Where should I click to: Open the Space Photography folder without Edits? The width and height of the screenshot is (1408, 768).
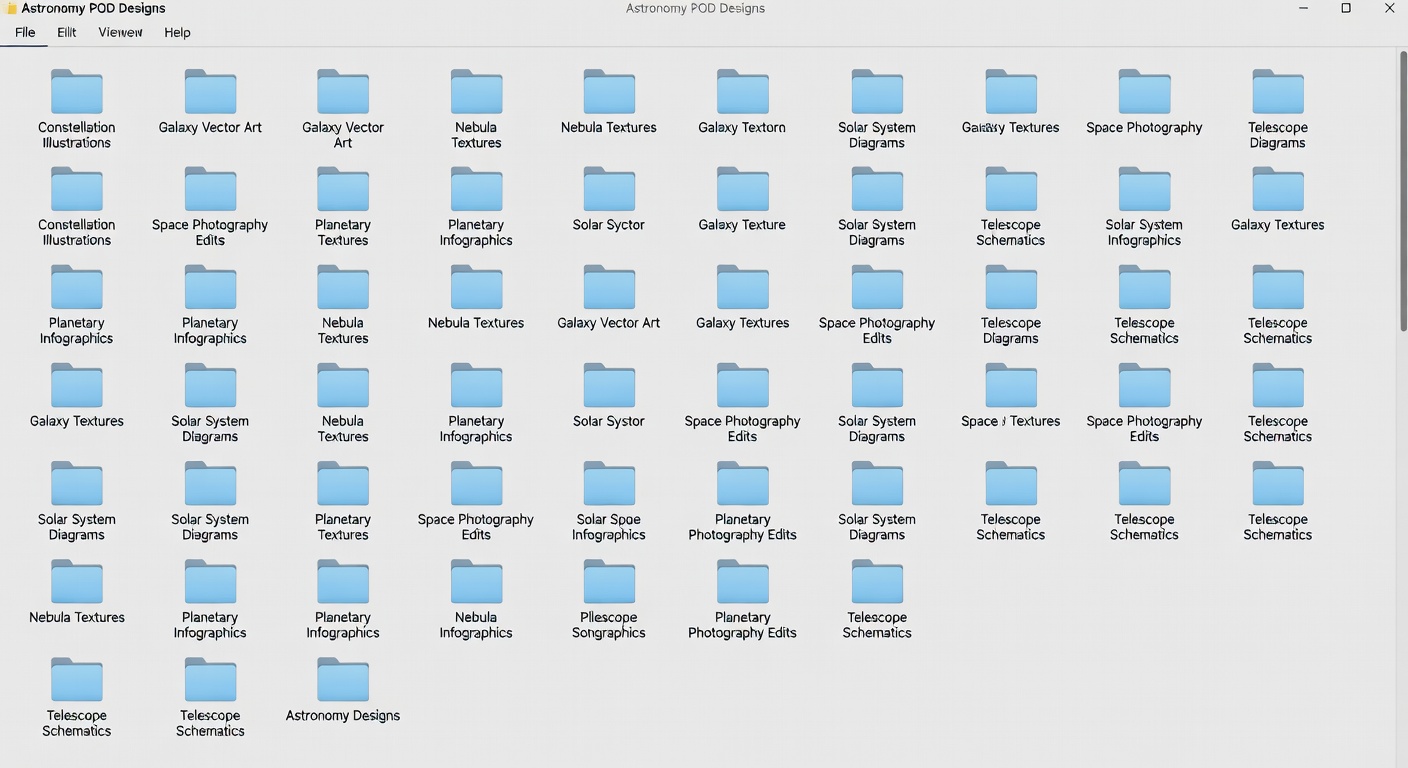[x=1144, y=101]
